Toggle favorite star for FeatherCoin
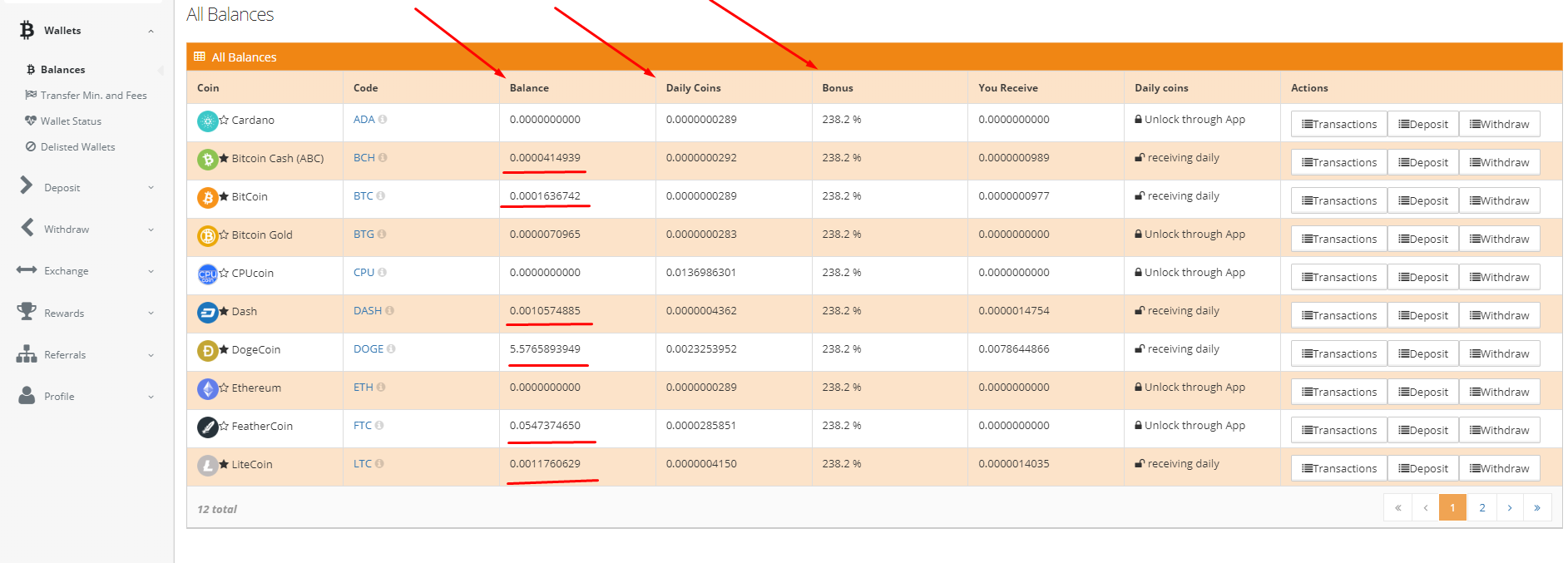Viewport: 1568px width, 563px height. click(224, 426)
